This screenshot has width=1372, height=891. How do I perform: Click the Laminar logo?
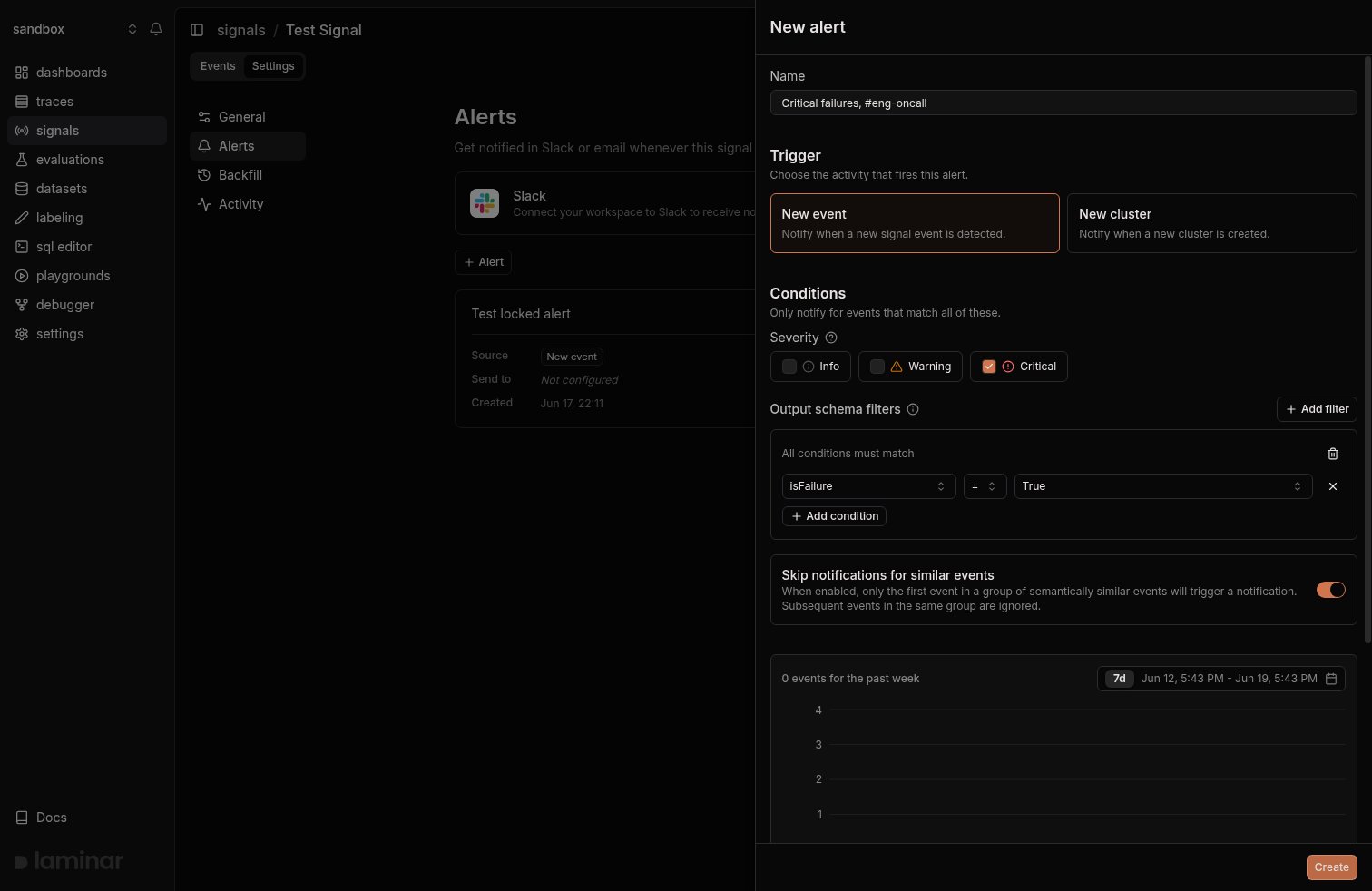[x=69, y=861]
